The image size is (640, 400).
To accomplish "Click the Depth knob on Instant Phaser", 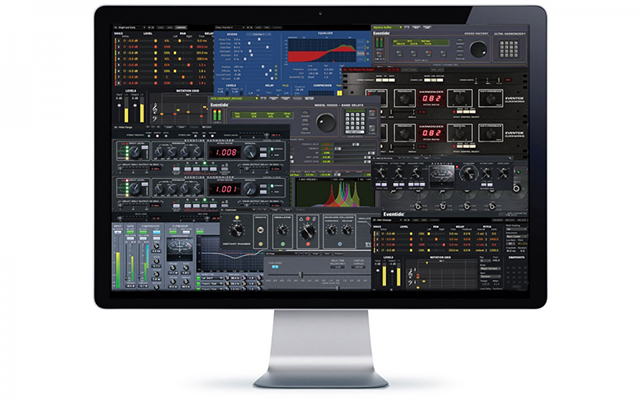I will [x=237, y=231].
